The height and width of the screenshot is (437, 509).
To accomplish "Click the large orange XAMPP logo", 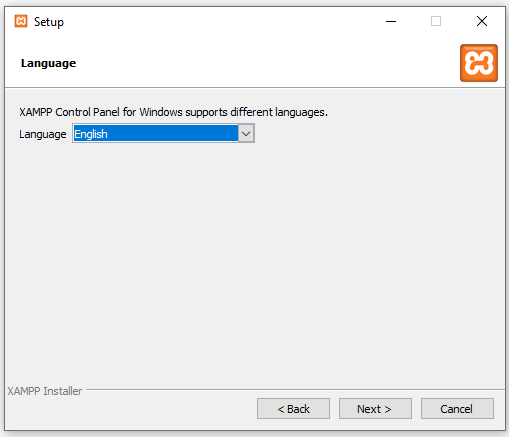I will click(479, 63).
